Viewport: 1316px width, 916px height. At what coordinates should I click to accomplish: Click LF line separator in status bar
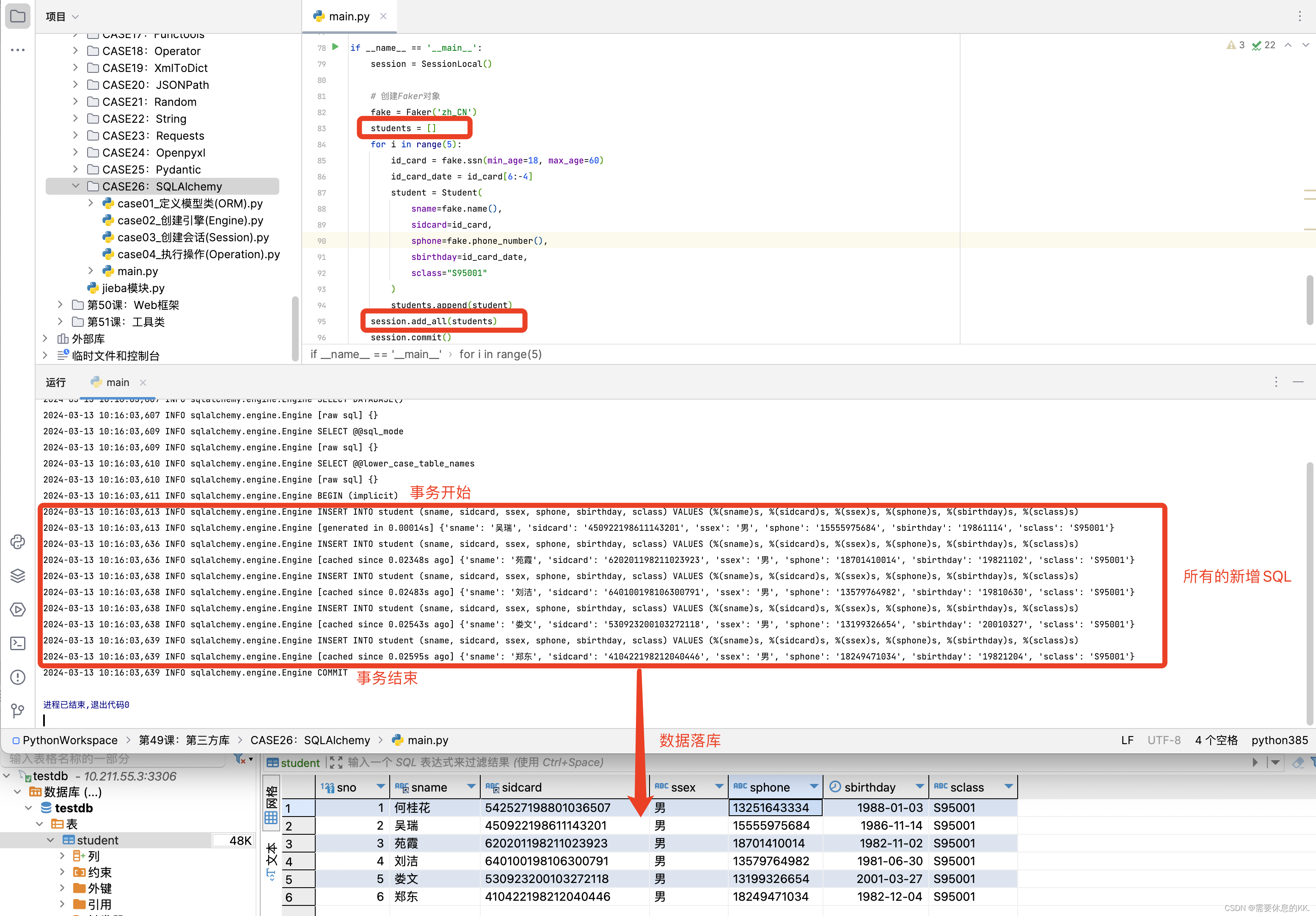(x=1127, y=740)
